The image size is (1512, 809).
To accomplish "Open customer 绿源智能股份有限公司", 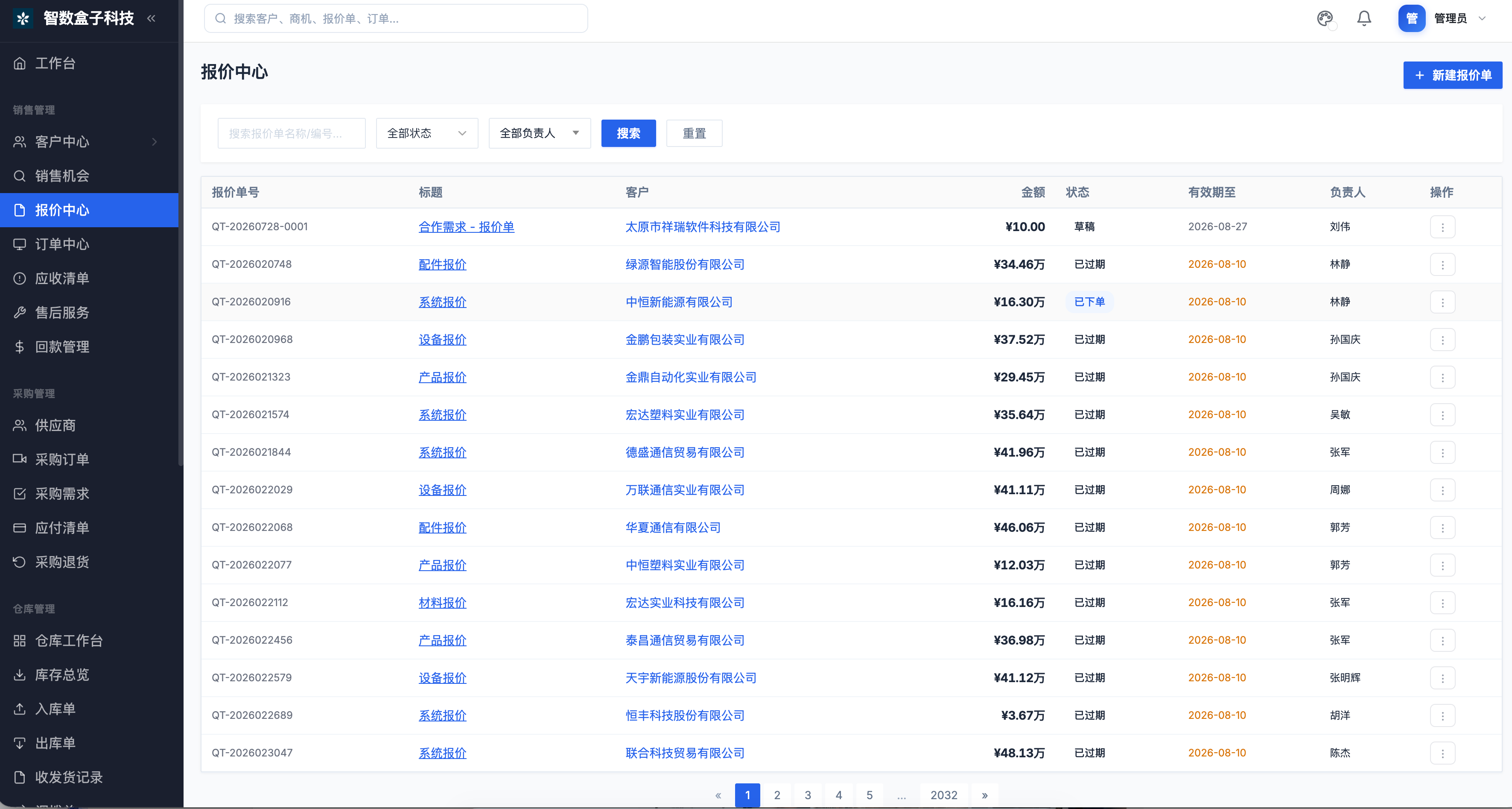I will click(684, 264).
